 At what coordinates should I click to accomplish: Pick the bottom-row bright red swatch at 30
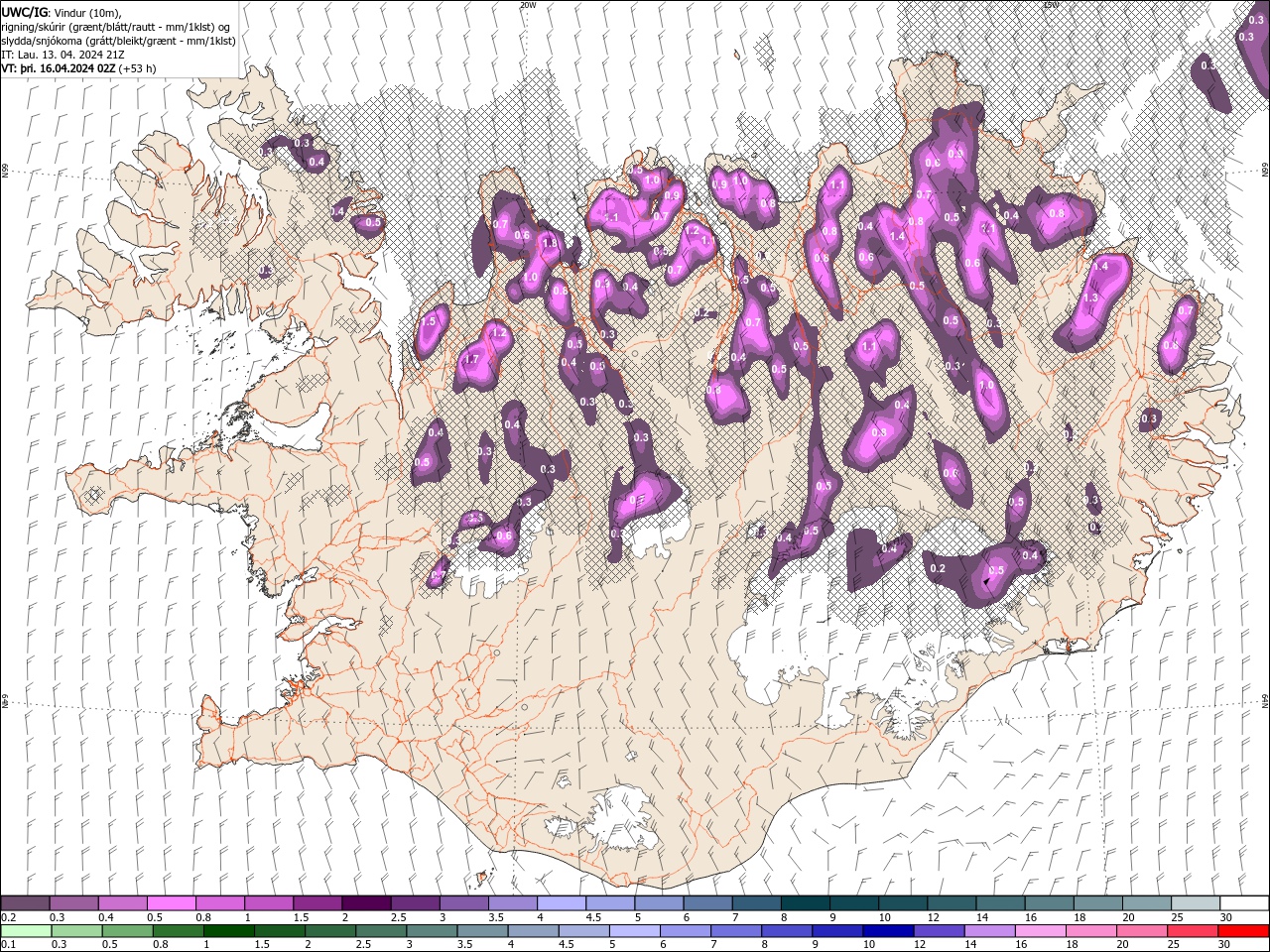(x=1244, y=931)
